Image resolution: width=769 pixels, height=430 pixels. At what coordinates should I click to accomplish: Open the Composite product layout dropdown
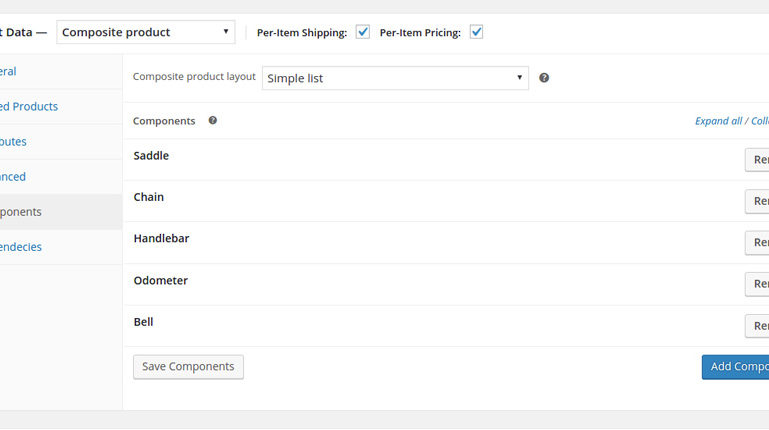click(x=395, y=78)
